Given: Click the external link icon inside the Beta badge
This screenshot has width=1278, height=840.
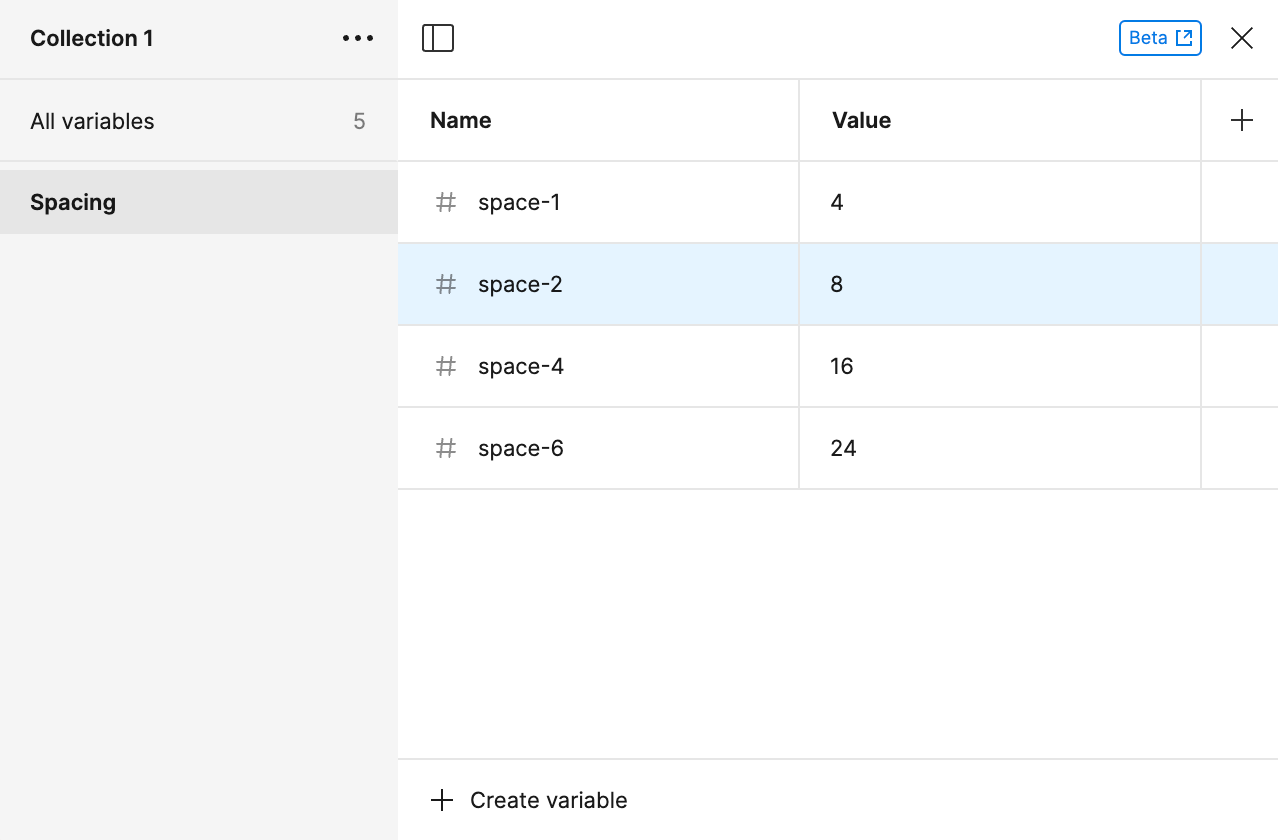Looking at the screenshot, I should pos(1184,37).
